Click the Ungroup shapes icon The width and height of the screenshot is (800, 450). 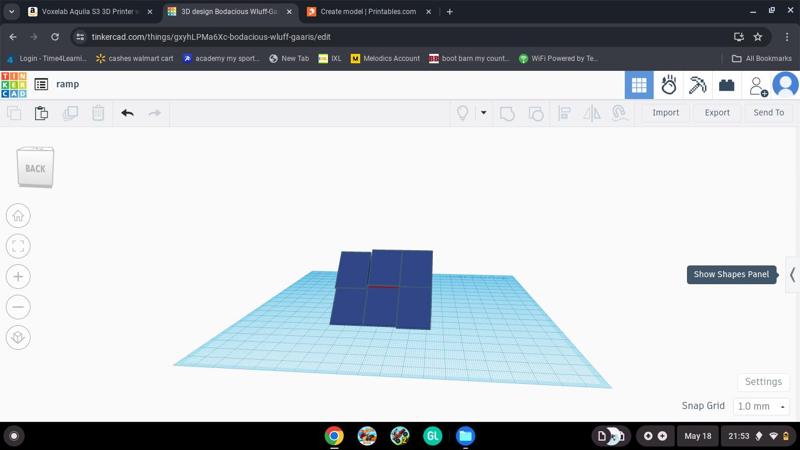click(x=536, y=113)
